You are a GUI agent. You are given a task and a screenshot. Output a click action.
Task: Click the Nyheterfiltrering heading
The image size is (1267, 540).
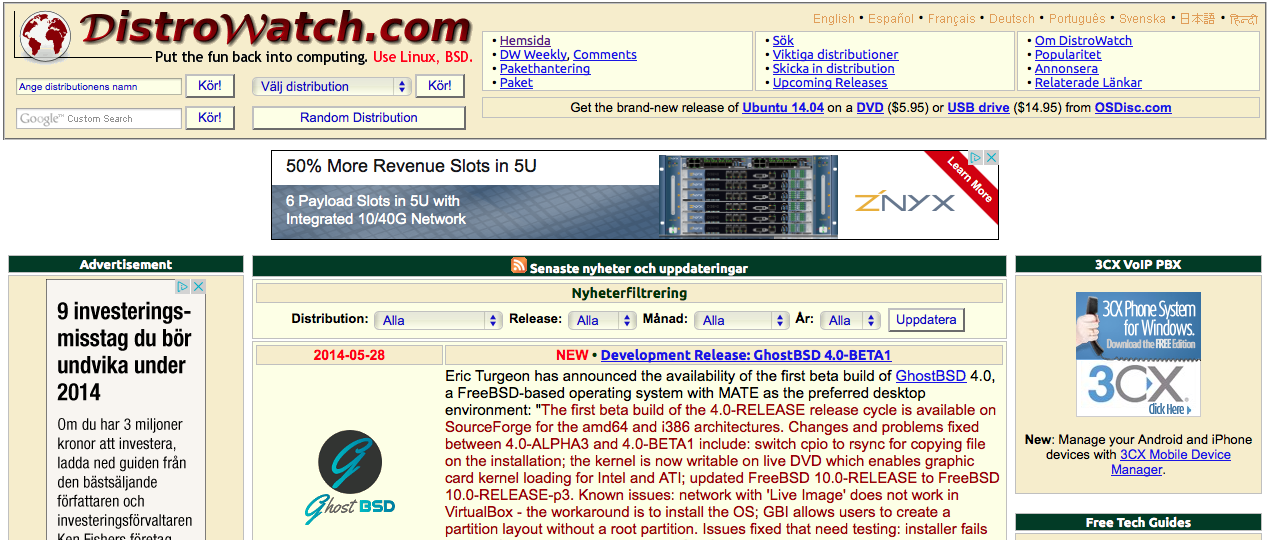pyautogui.click(x=629, y=294)
